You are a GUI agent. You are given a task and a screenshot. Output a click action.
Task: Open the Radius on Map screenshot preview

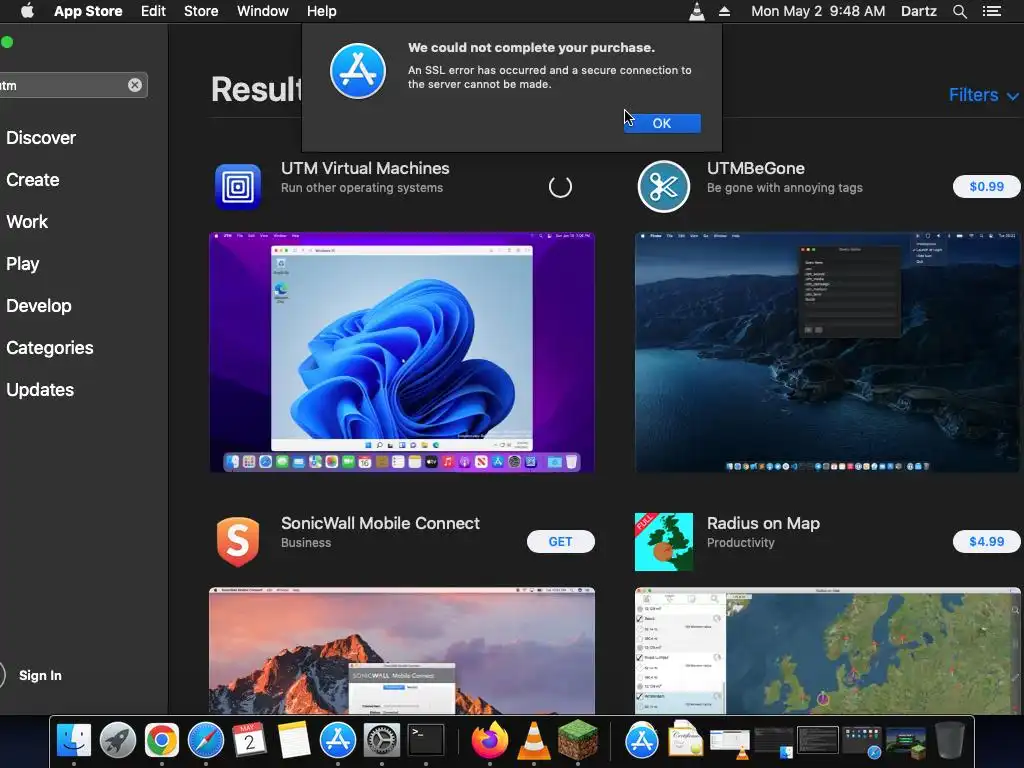coord(827,650)
